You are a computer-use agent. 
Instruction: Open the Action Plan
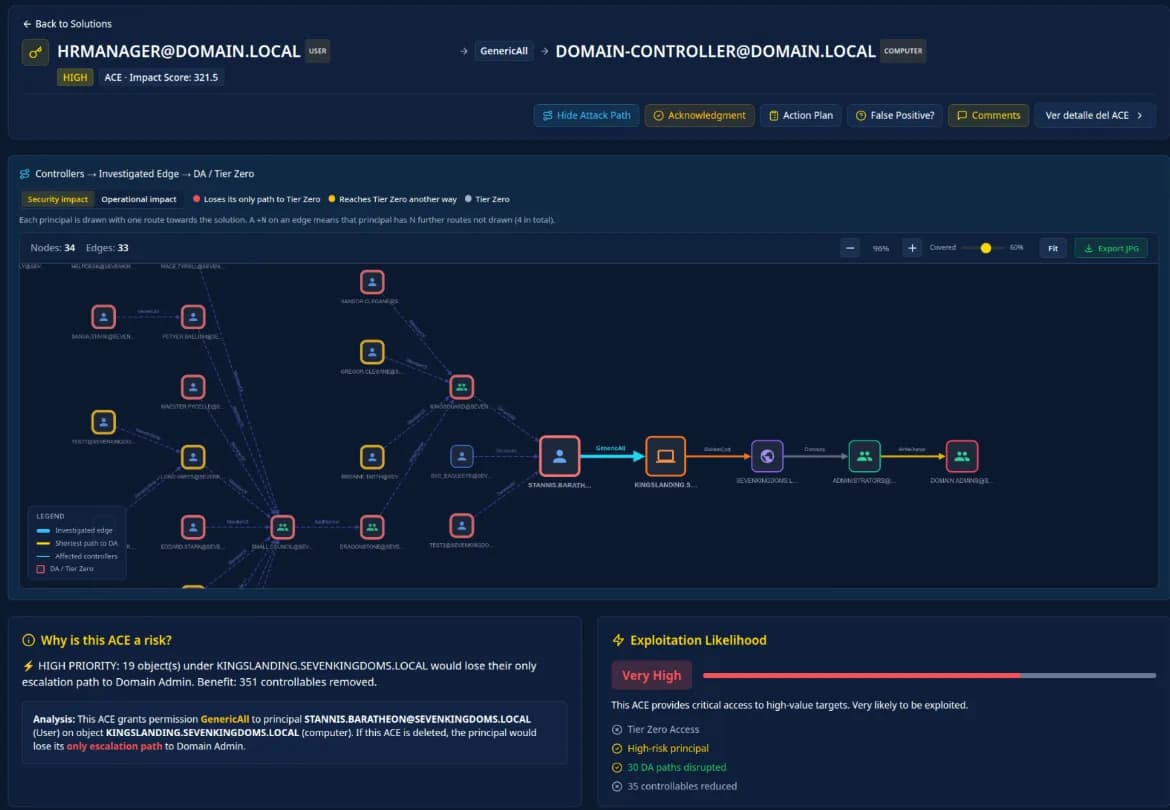click(x=801, y=116)
